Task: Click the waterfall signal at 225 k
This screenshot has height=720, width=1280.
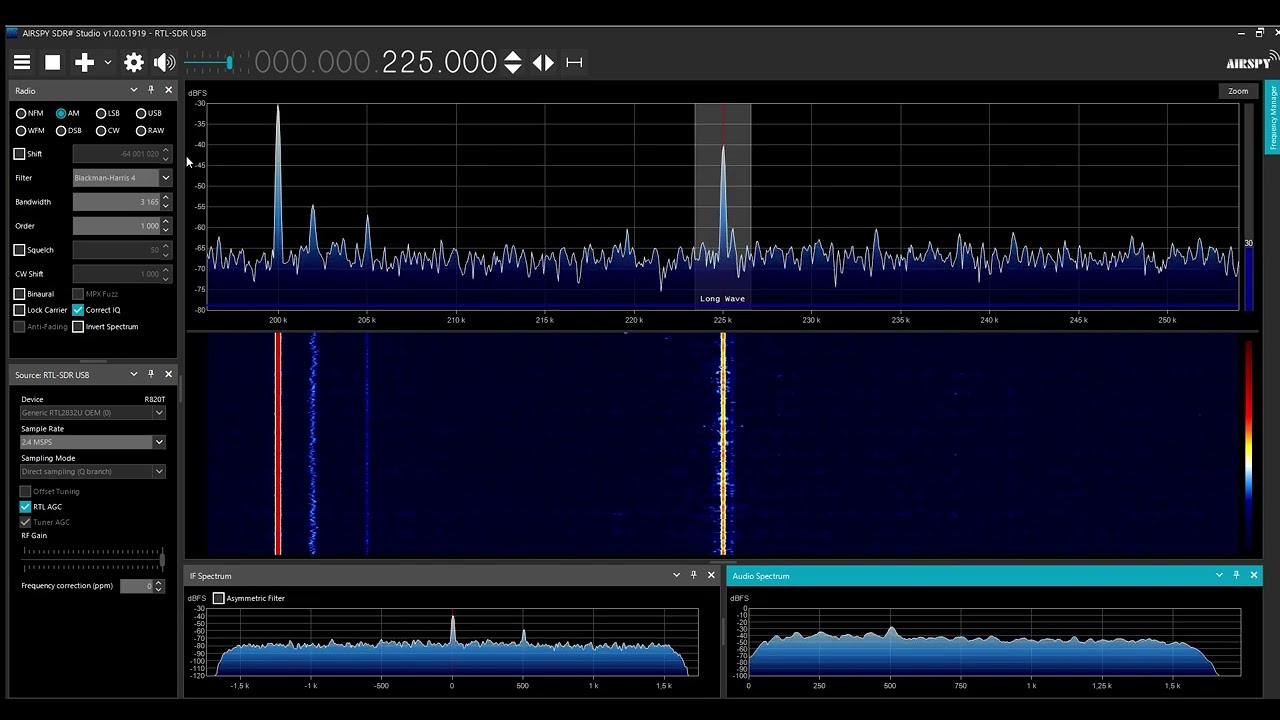Action: click(723, 445)
